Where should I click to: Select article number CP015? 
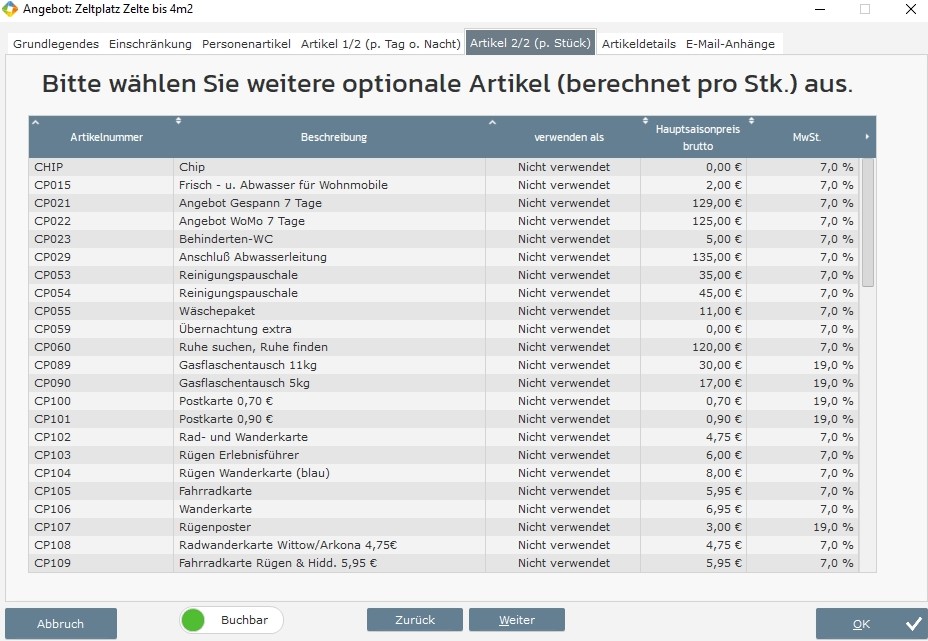(x=101, y=185)
